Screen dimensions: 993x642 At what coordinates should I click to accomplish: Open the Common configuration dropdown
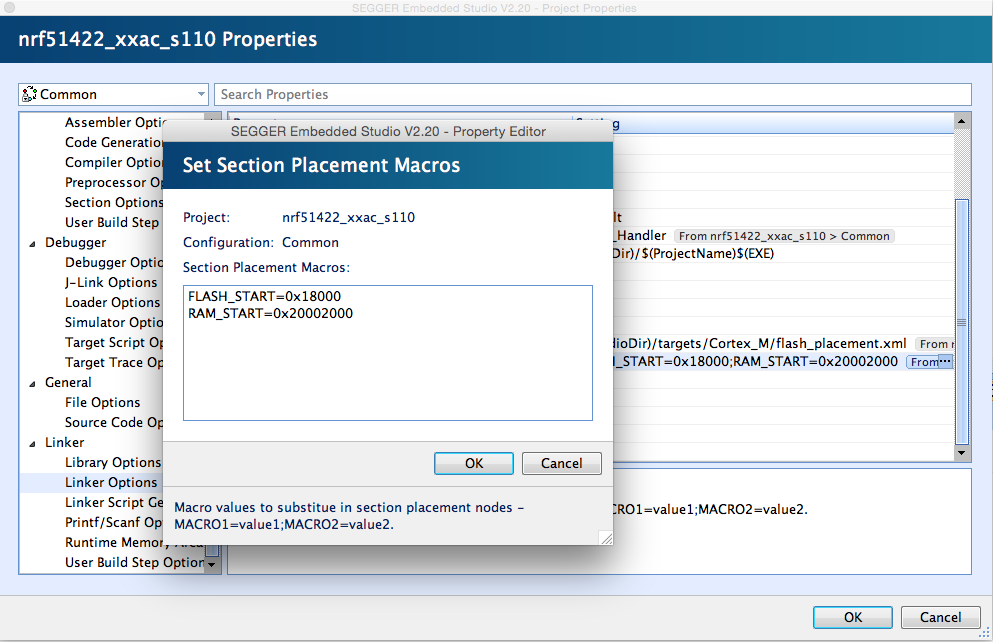point(113,94)
